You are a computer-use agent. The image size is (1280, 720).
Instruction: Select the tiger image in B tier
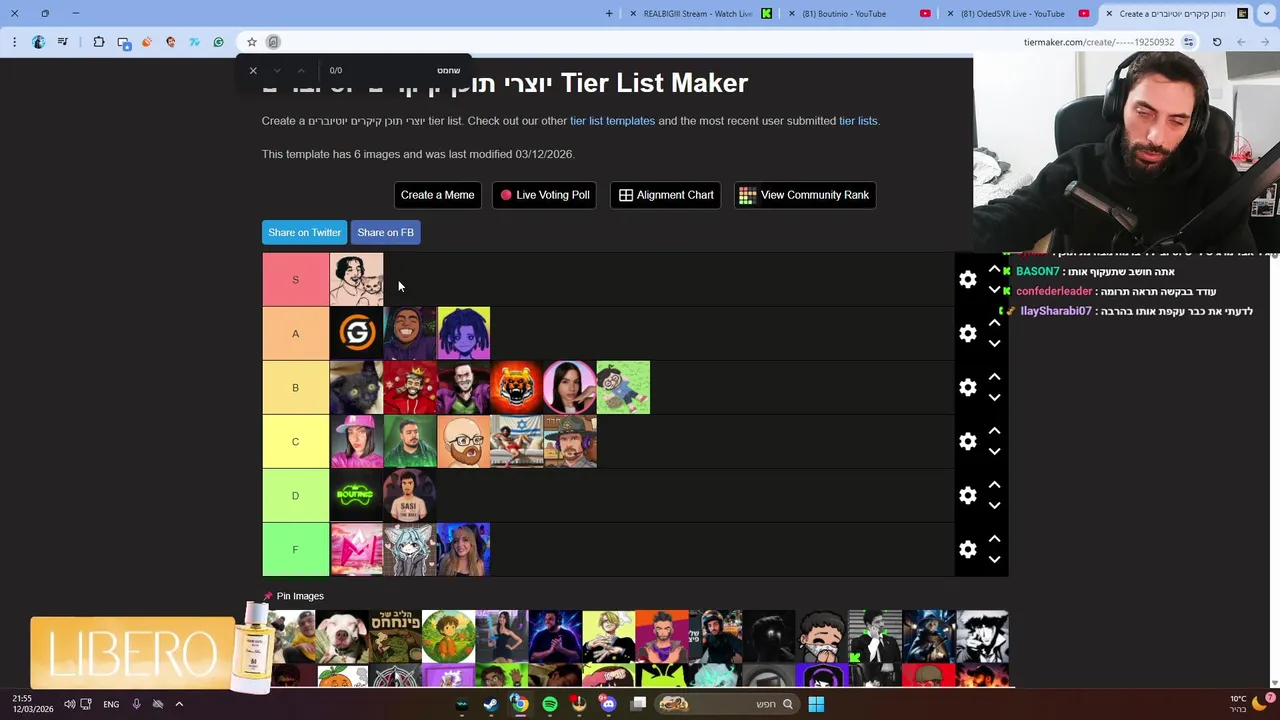[x=516, y=387]
